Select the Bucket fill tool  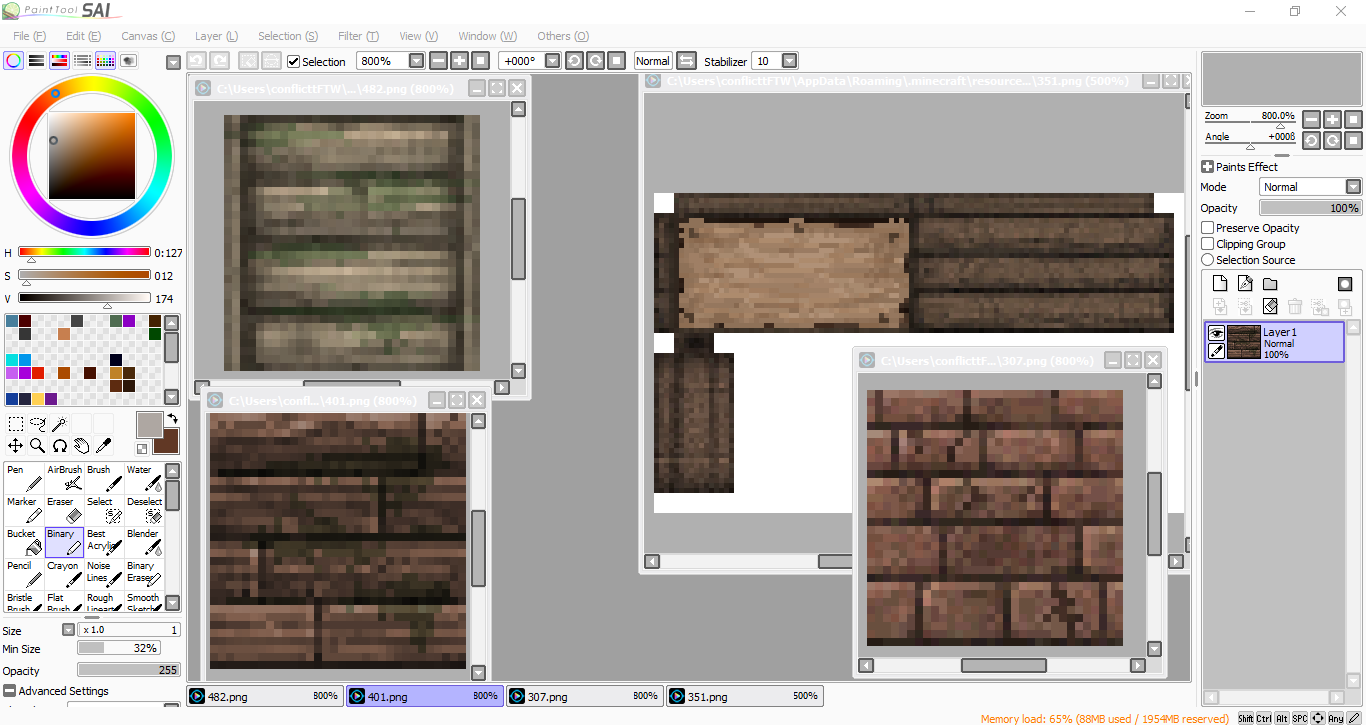coord(25,542)
